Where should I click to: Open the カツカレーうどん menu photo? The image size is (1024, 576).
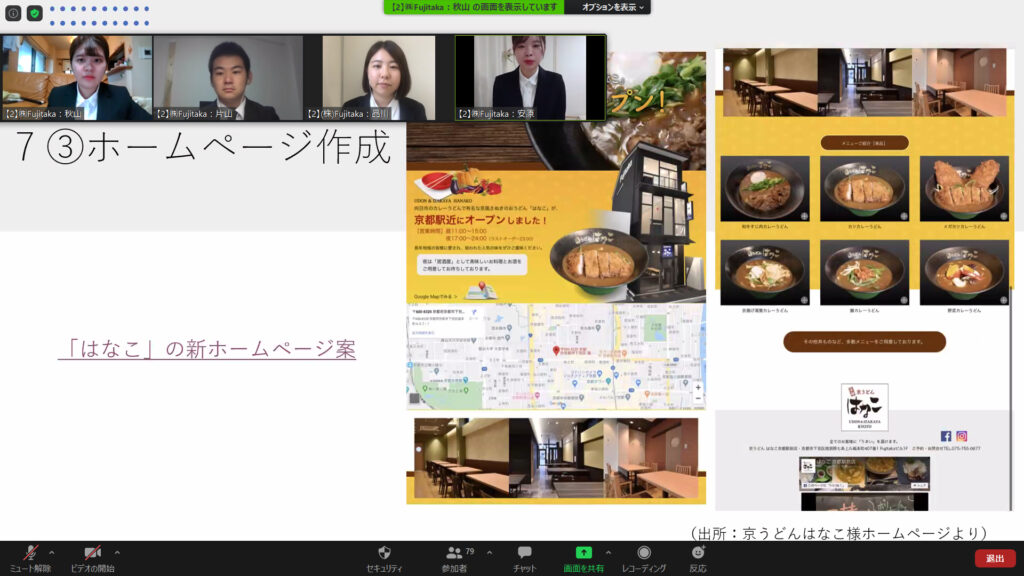pos(864,189)
